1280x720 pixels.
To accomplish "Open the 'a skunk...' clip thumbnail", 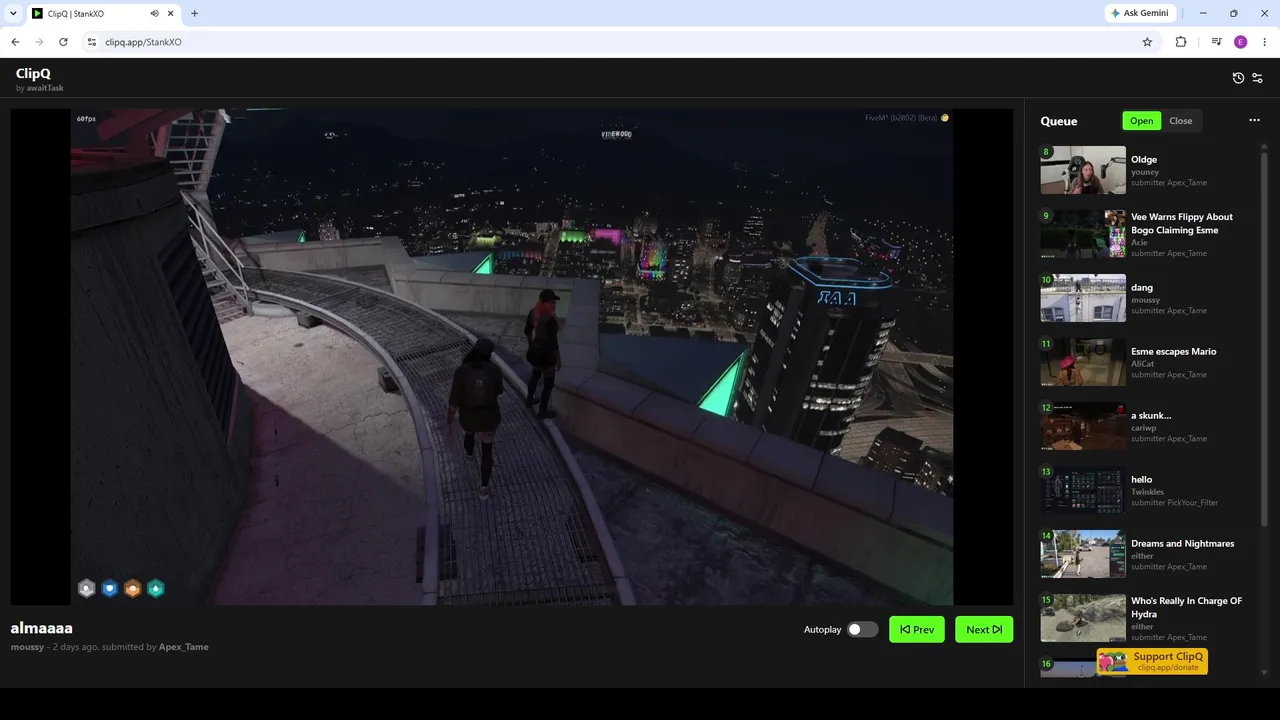I will pyautogui.click(x=1083, y=426).
